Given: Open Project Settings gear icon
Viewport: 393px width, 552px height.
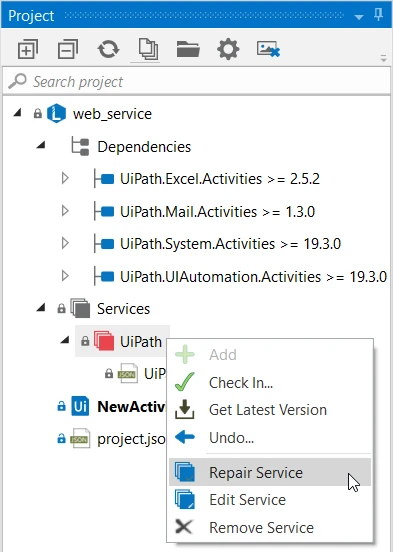Looking at the screenshot, I should coord(228,49).
